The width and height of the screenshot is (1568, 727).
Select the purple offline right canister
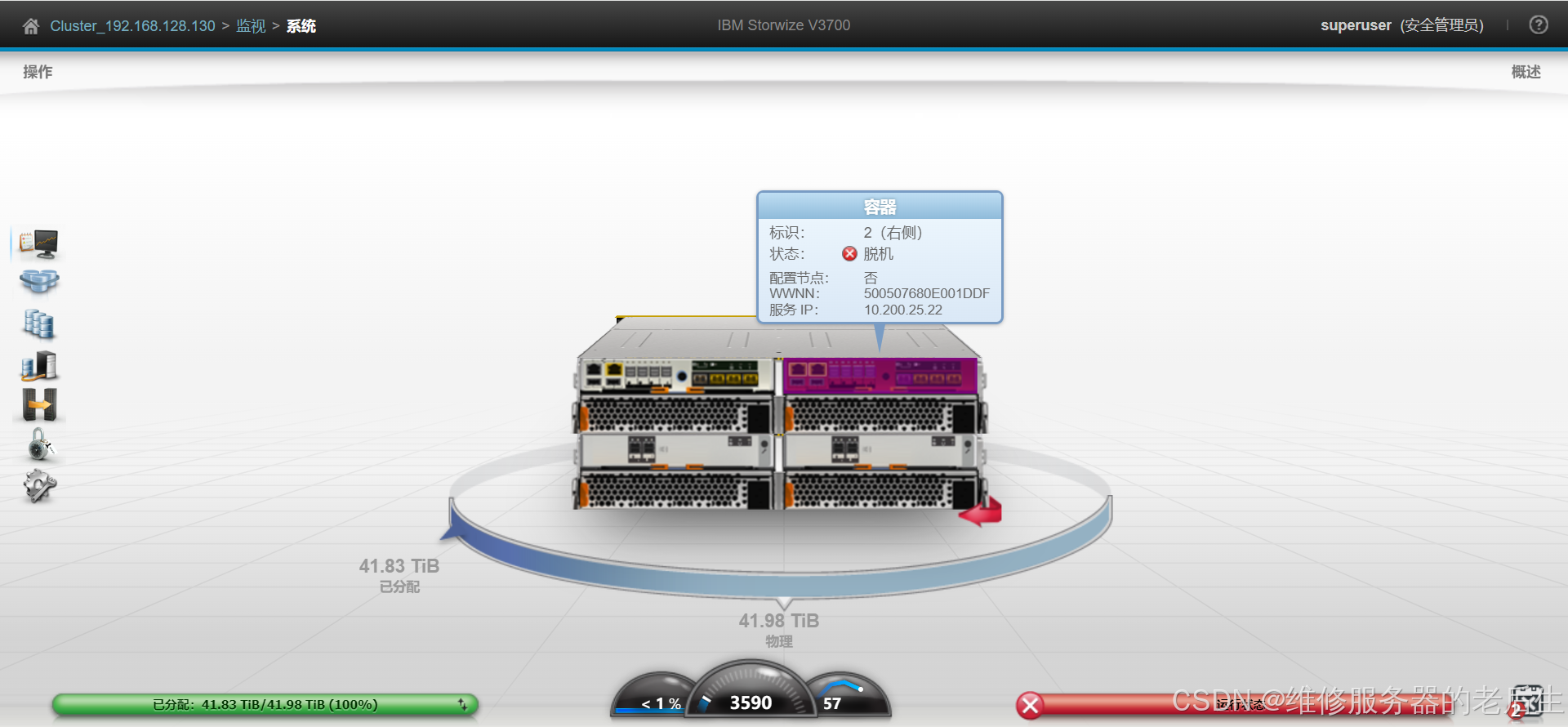[x=880, y=376]
